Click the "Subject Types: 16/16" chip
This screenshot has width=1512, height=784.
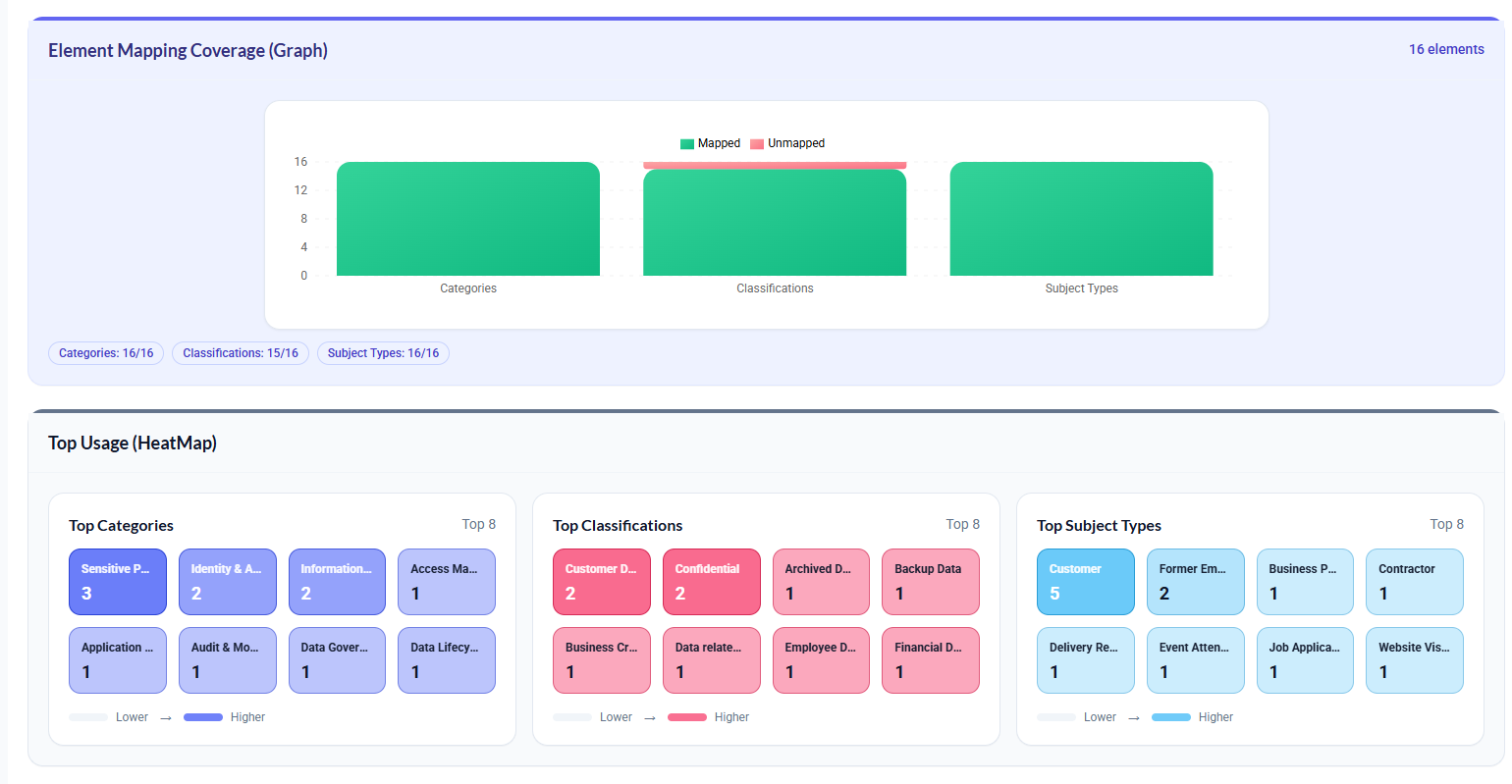(x=383, y=352)
